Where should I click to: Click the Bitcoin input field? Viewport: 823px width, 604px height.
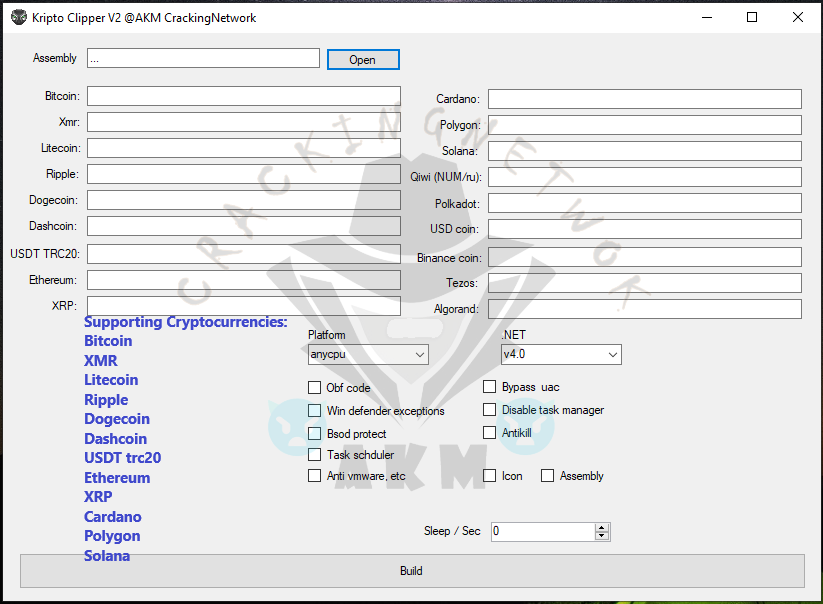pyautogui.click(x=243, y=96)
